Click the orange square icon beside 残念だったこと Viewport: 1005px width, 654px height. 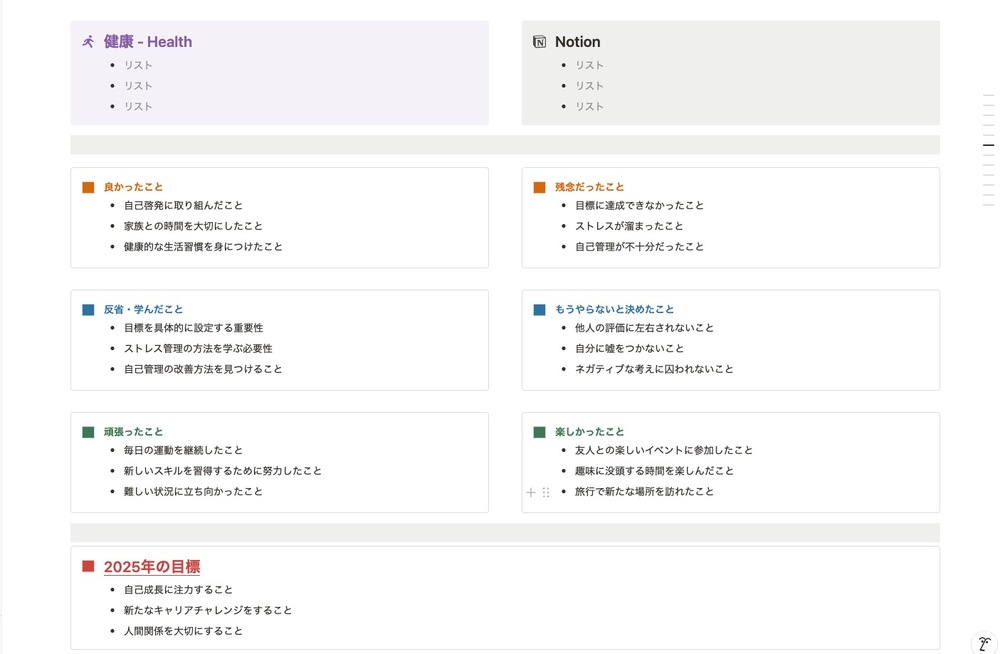(x=540, y=187)
